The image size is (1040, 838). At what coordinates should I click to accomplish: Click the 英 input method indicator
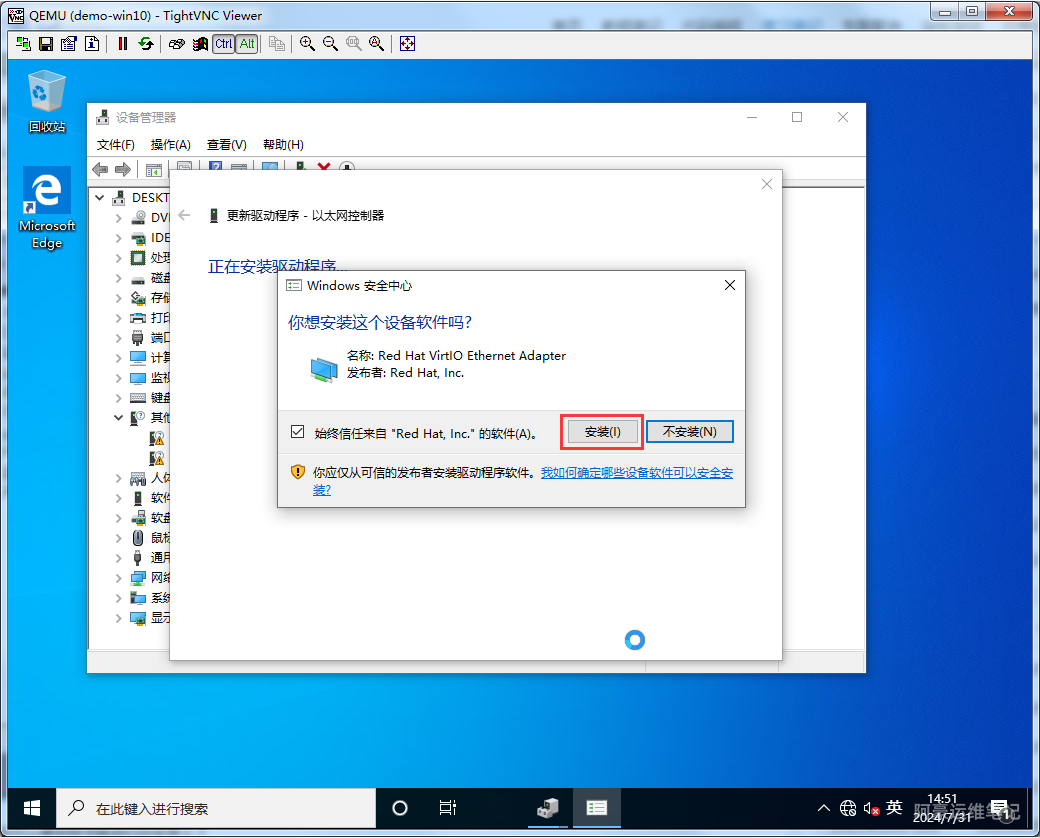[x=894, y=807]
